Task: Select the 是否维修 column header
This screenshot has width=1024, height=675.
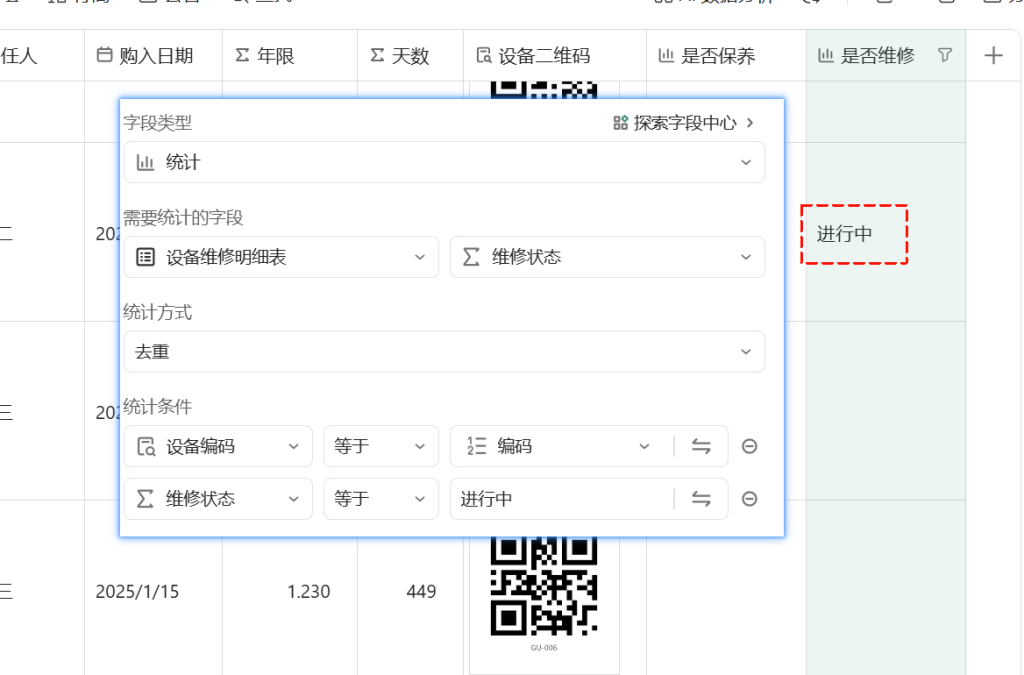Action: pyautogui.click(x=886, y=55)
